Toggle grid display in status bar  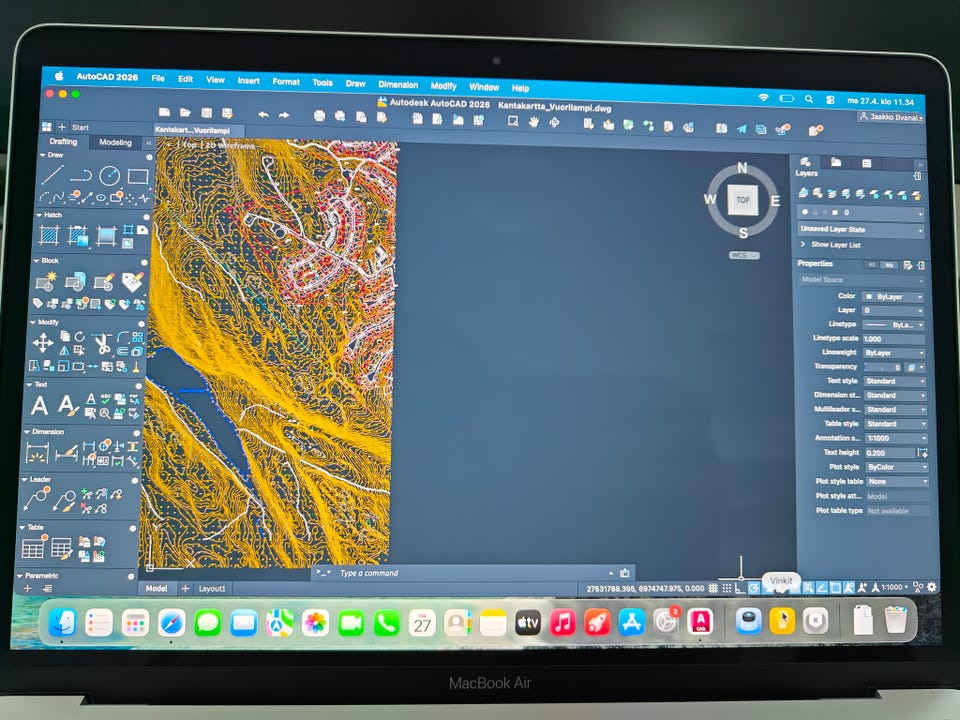(713, 588)
